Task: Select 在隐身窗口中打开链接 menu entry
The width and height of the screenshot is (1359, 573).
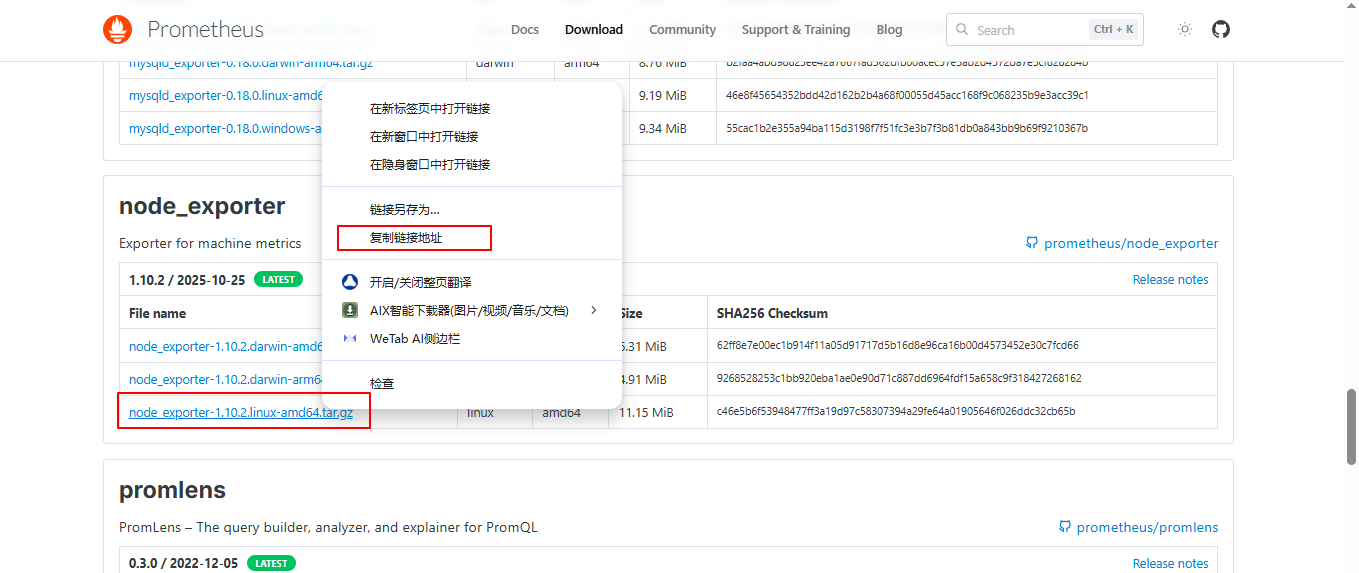Action: (430, 164)
